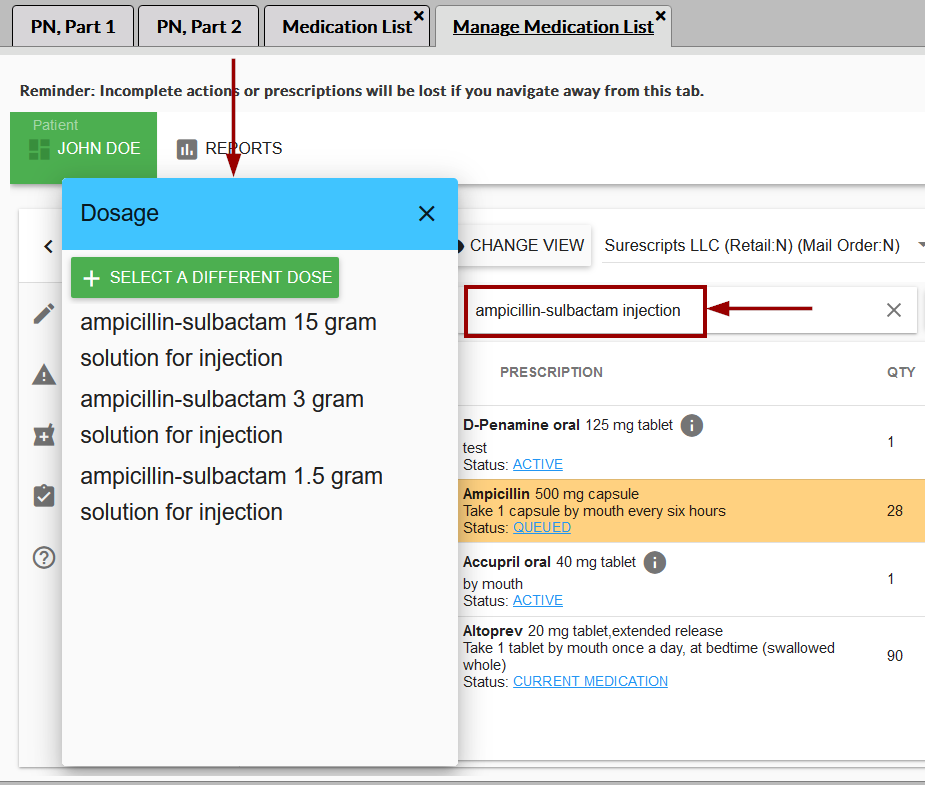Switch to the Medication List tab
Screen dimensions: 925x785
[346, 27]
